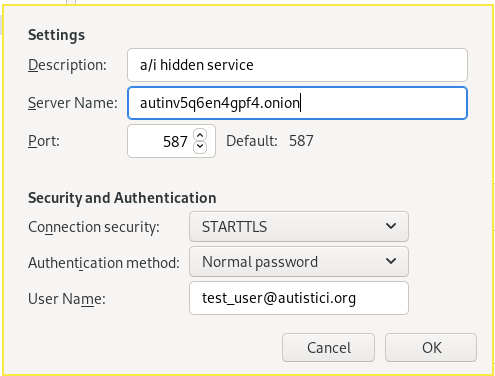Click the User Name label
The height and width of the screenshot is (376, 495).
pyautogui.click(x=67, y=299)
